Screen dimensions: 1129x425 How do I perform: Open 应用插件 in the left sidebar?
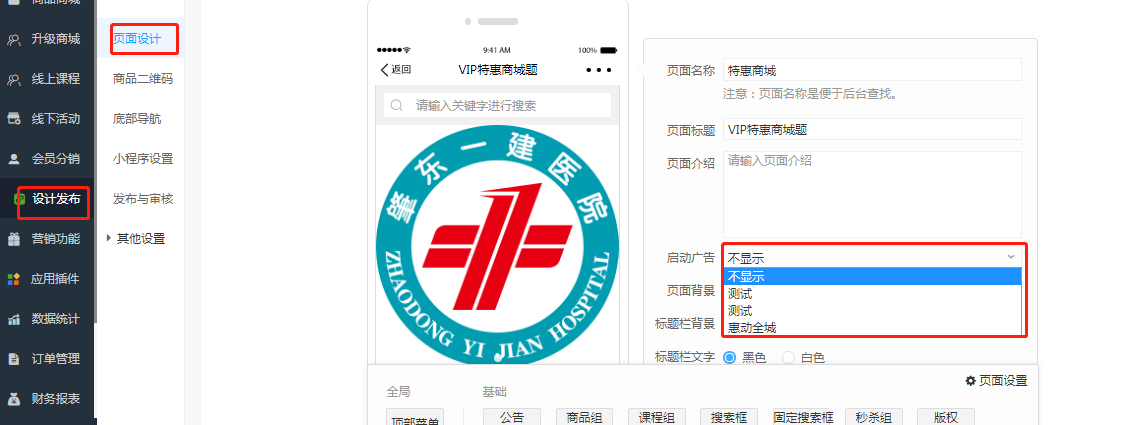[x=47, y=279]
